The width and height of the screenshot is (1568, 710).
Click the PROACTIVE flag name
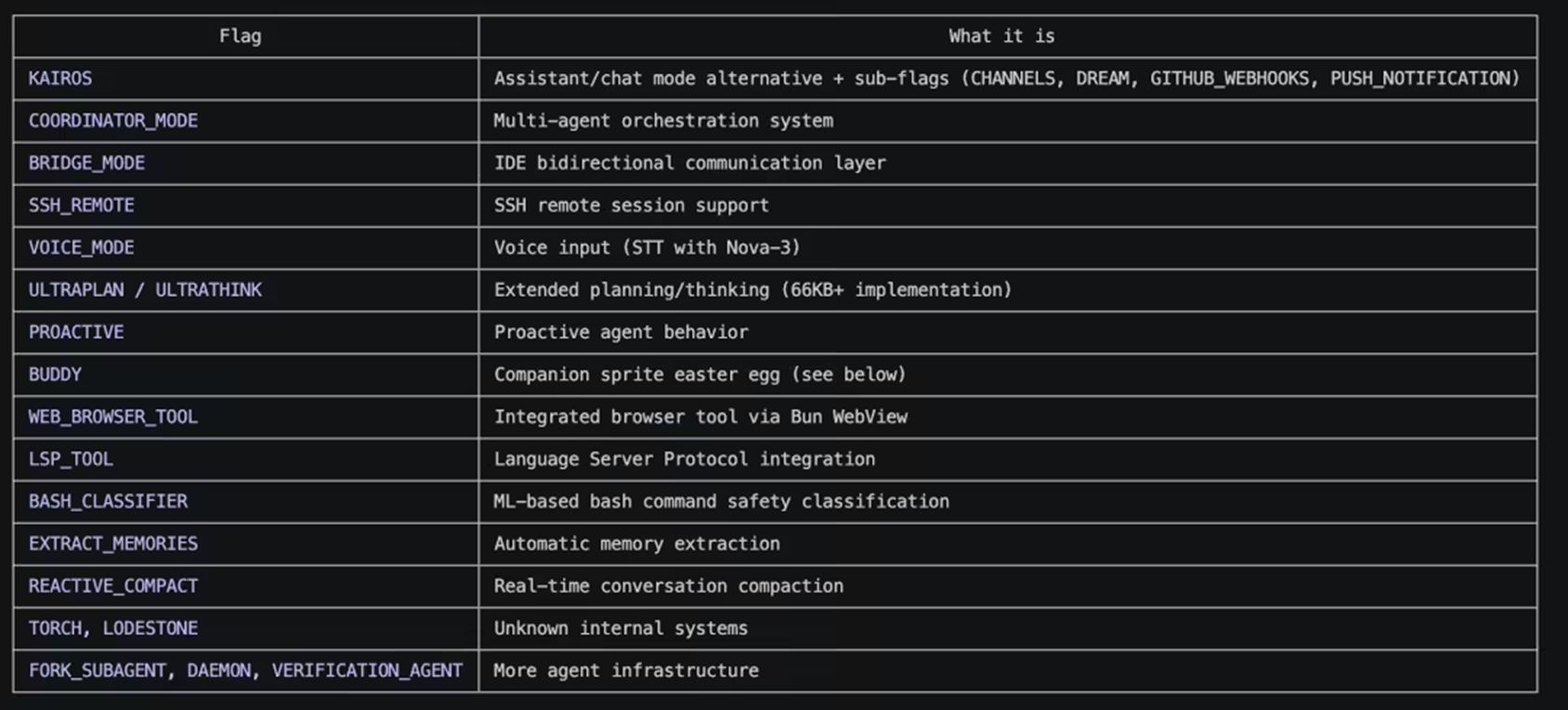(76, 333)
